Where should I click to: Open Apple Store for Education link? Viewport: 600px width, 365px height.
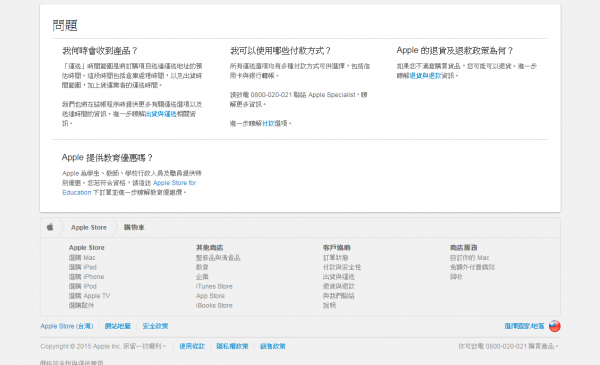pyautogui.click(x=129, y=187)
